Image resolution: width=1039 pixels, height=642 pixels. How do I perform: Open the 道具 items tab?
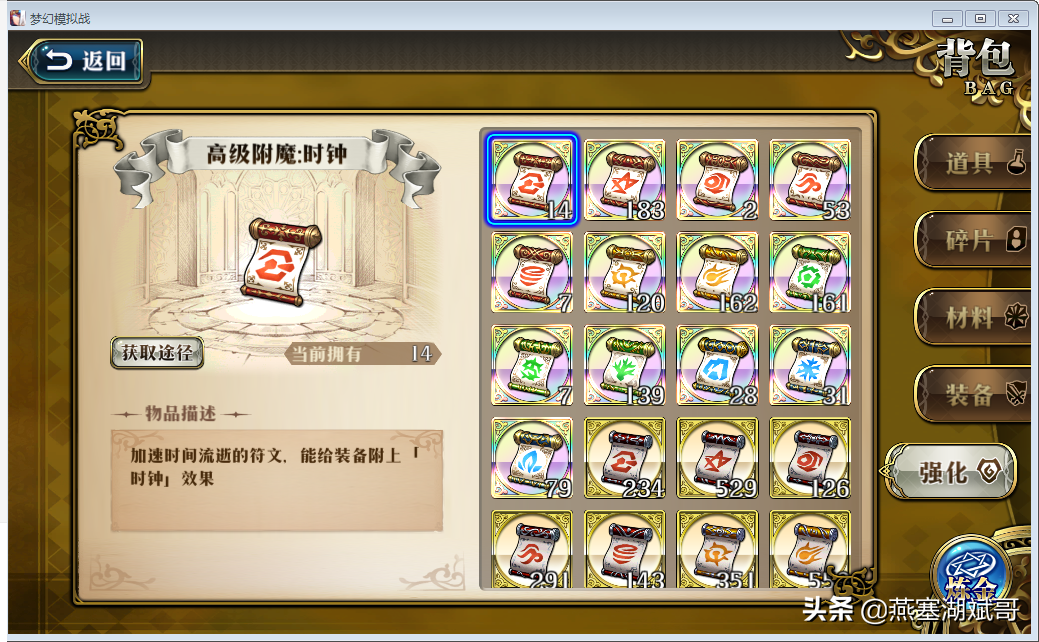[972, 162]
